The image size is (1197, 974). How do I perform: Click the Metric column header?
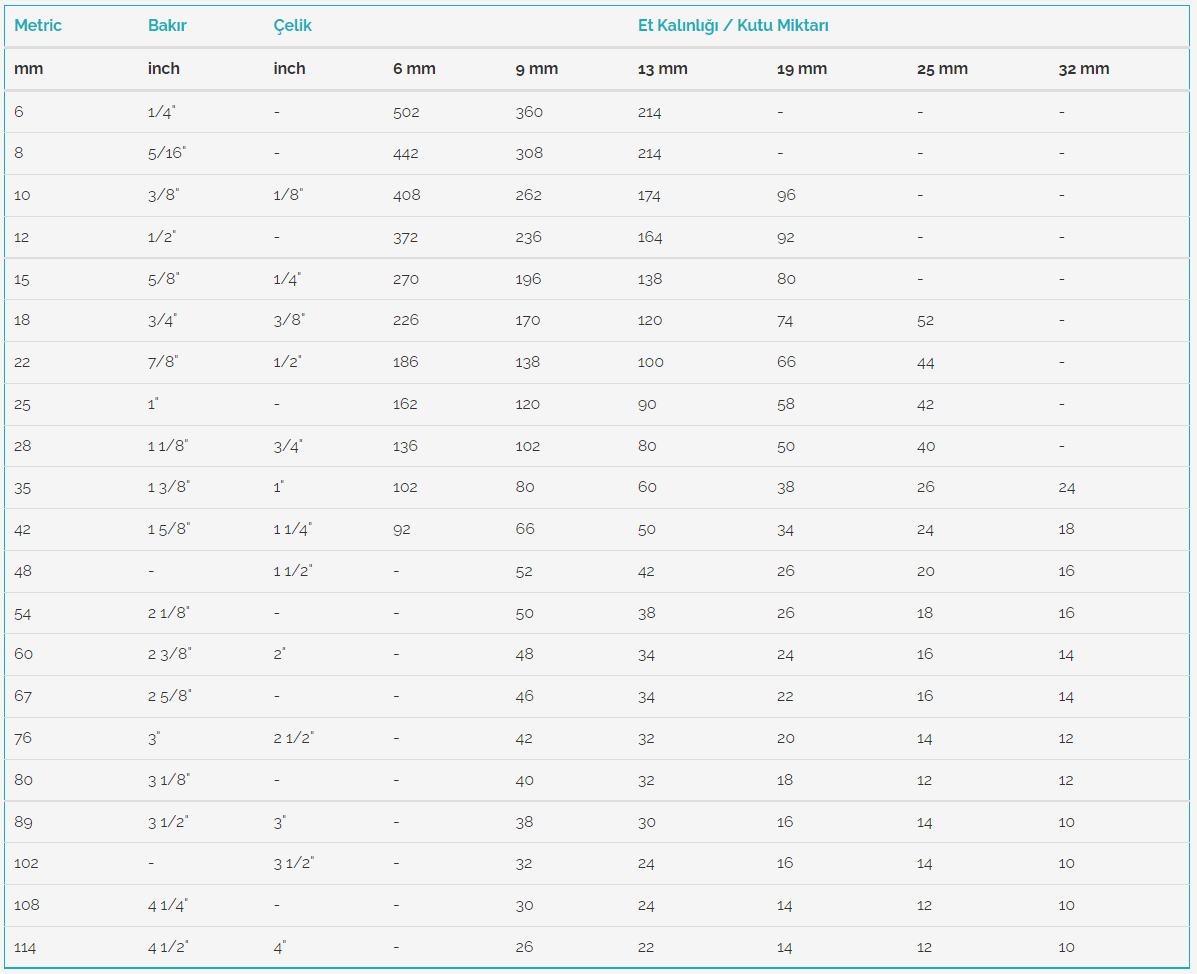[38, 26]
